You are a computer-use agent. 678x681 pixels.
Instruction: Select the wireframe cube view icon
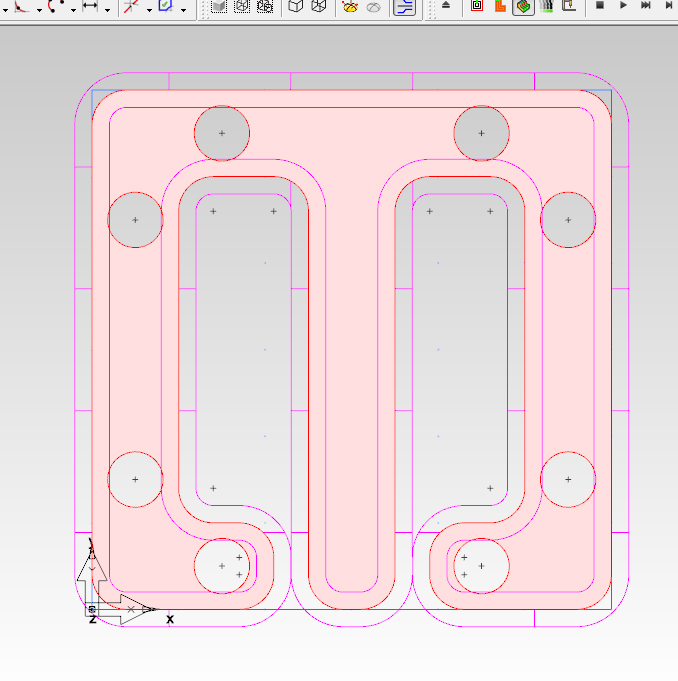[296, 6]
